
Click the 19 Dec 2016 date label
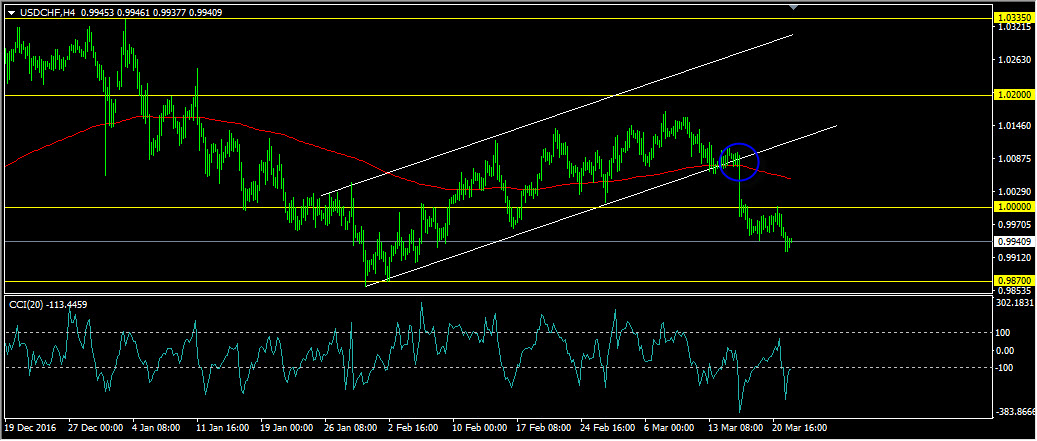(x=29, y=428)
